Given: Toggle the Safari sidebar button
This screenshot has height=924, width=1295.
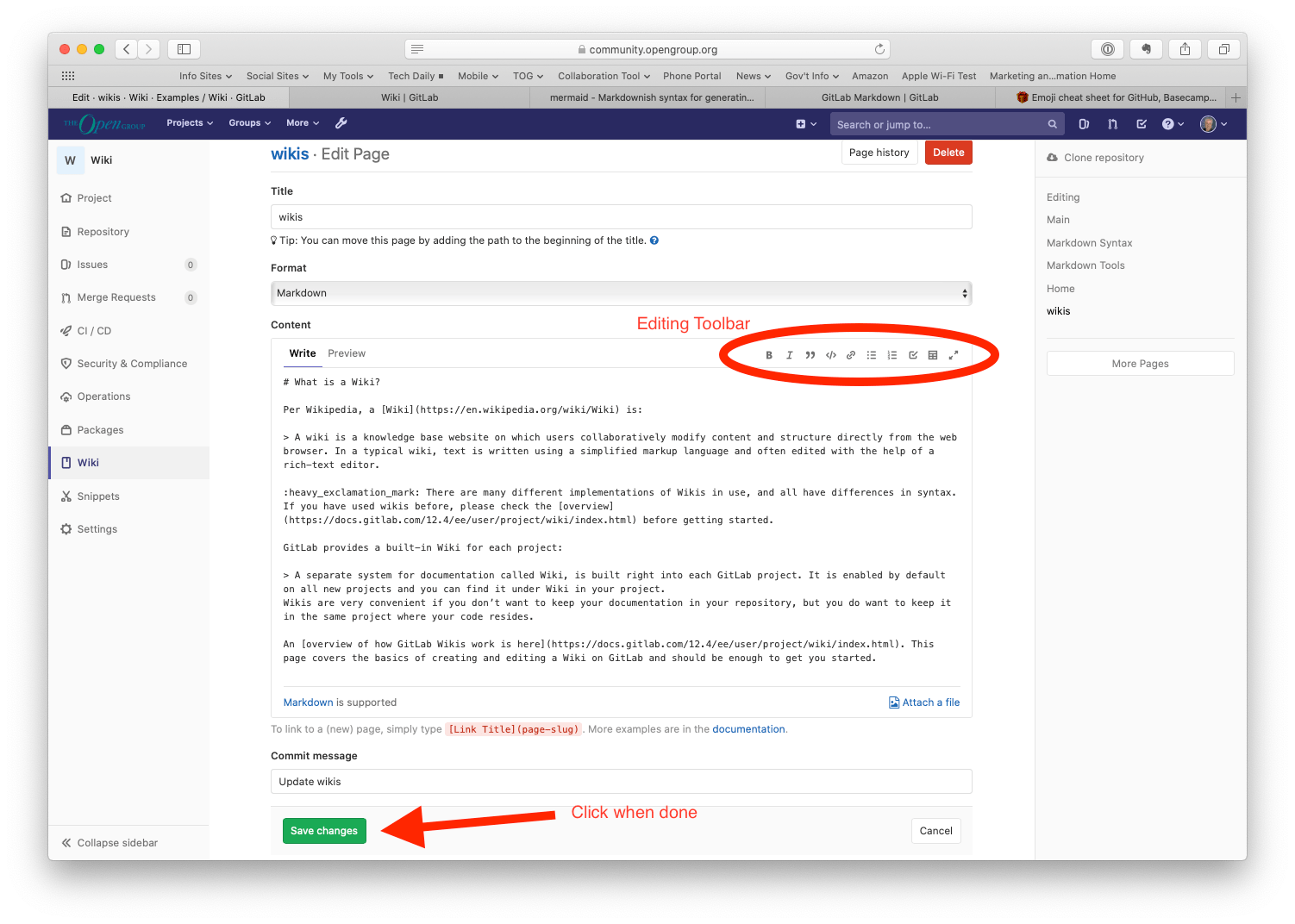Looking at the screenshot, I should 184,49.
